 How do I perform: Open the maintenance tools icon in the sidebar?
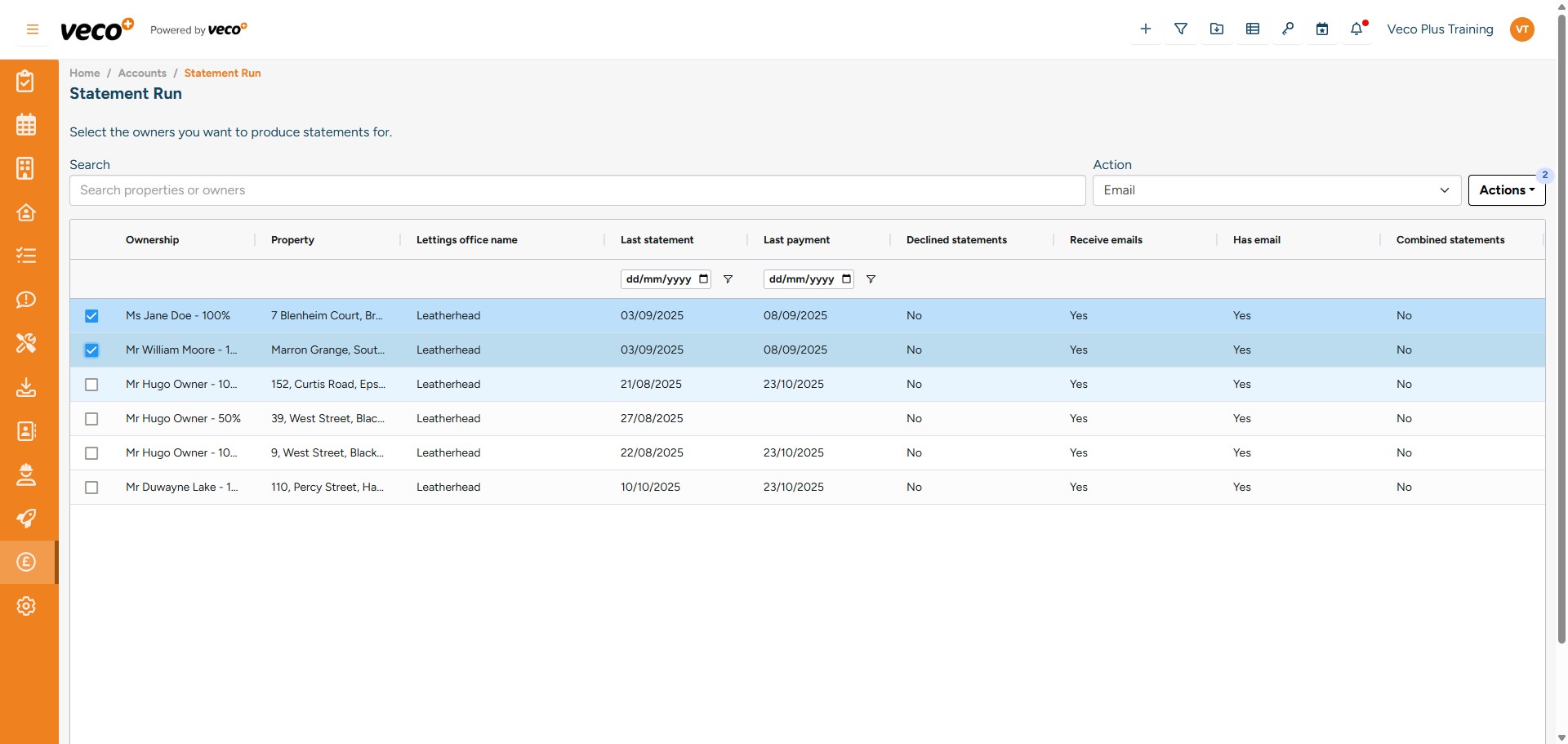click(26, 343)
